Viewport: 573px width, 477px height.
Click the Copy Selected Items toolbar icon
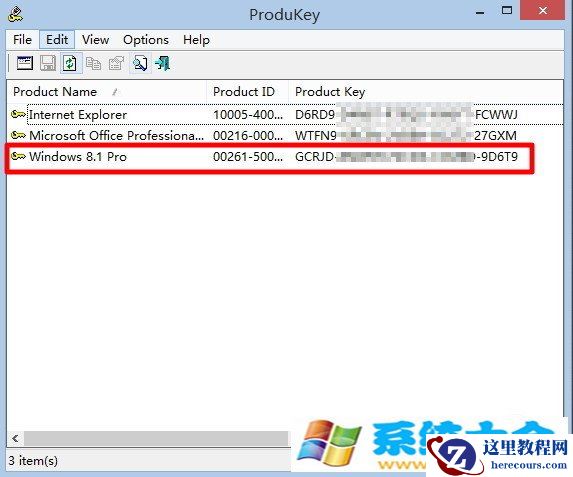coord(94,63)
